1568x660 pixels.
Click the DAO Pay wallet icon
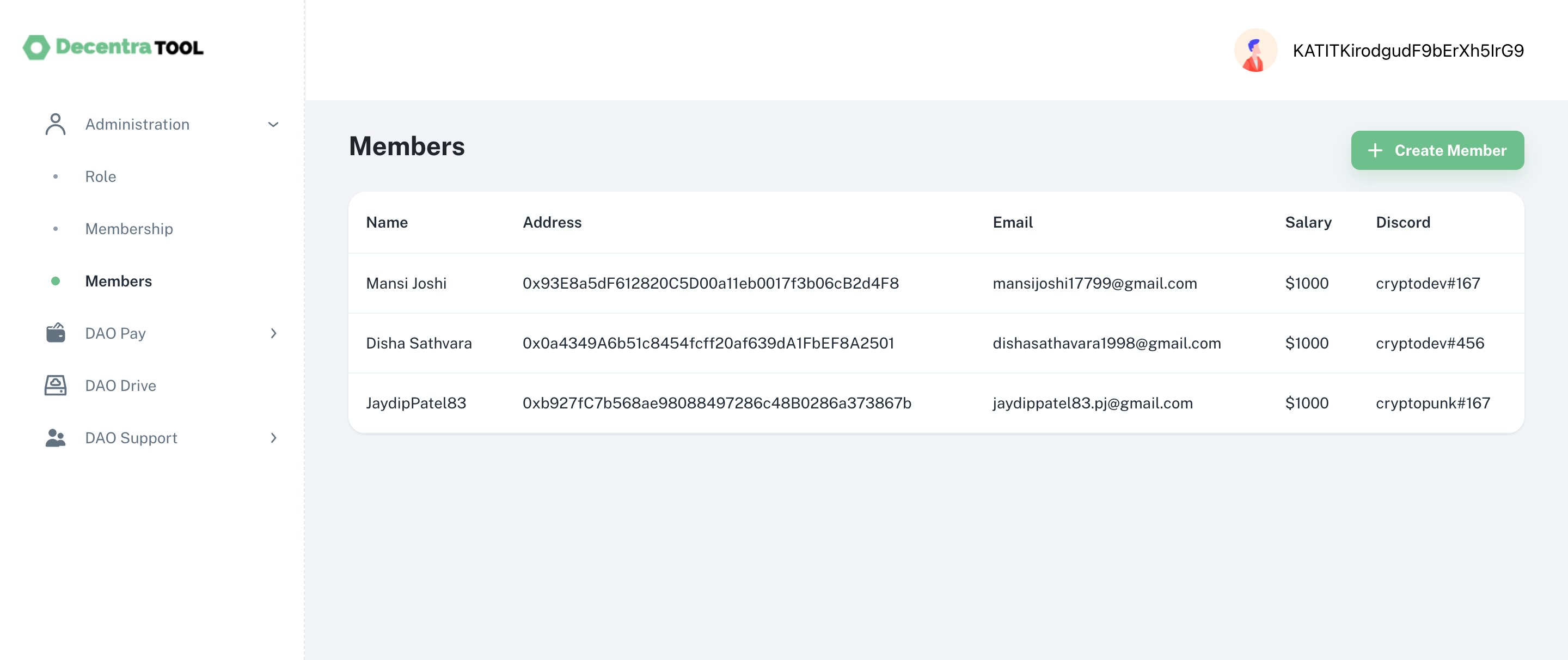55,333
